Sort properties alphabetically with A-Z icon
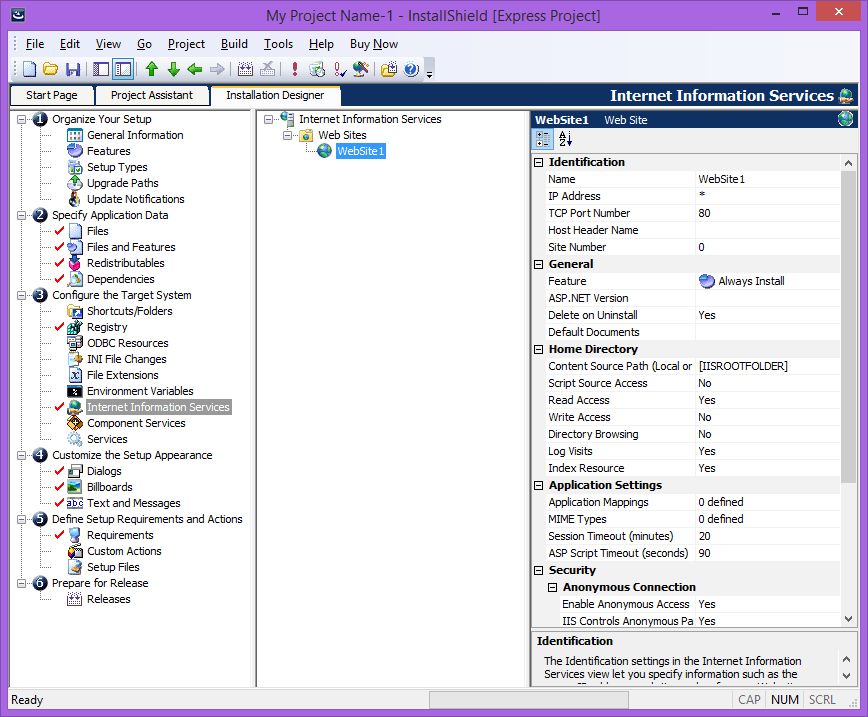The height and width of the screenshot is (717, 868). (x=565, y=139)
